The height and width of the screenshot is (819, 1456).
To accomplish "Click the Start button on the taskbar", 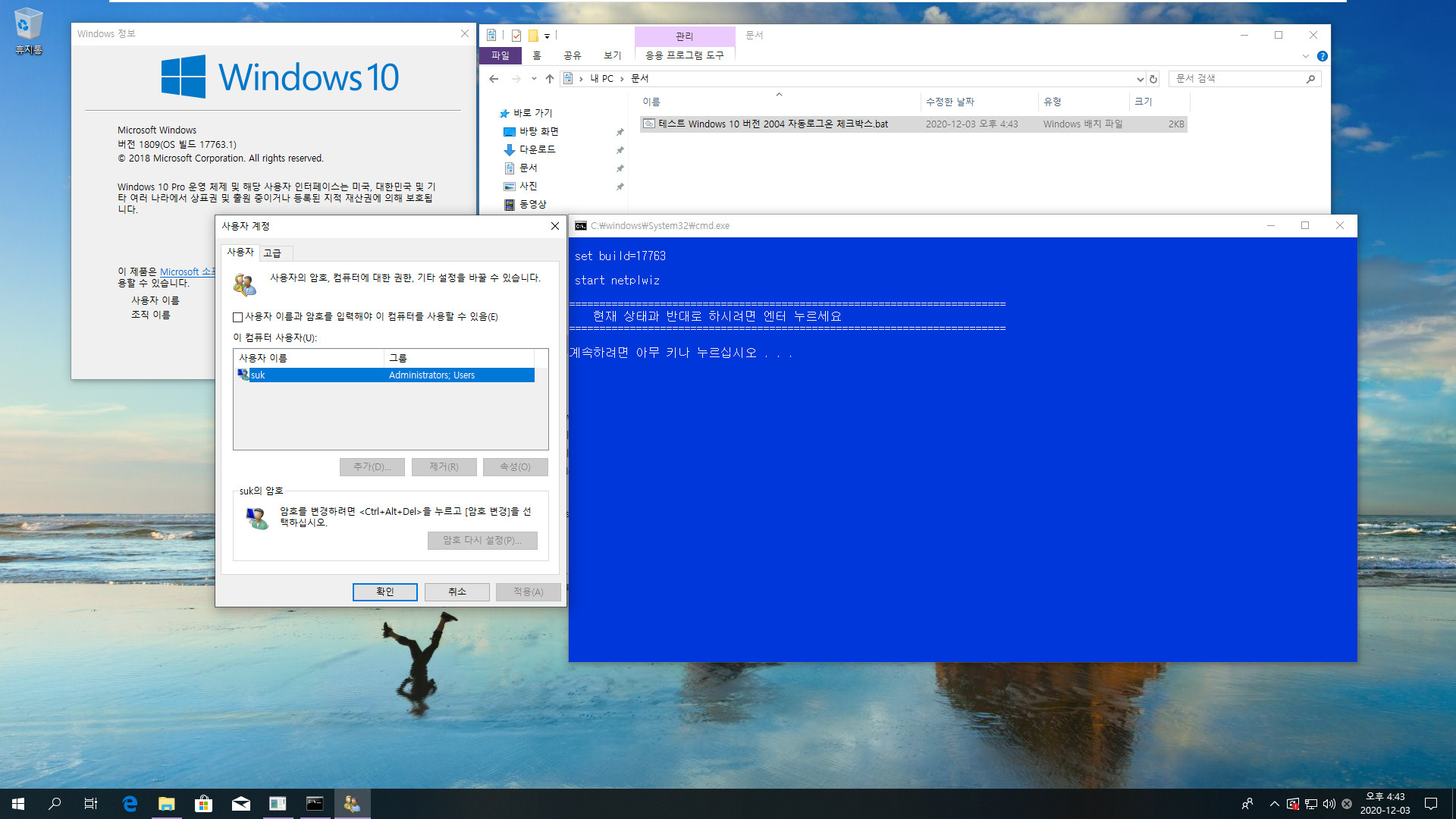I will tap(18, 804).
